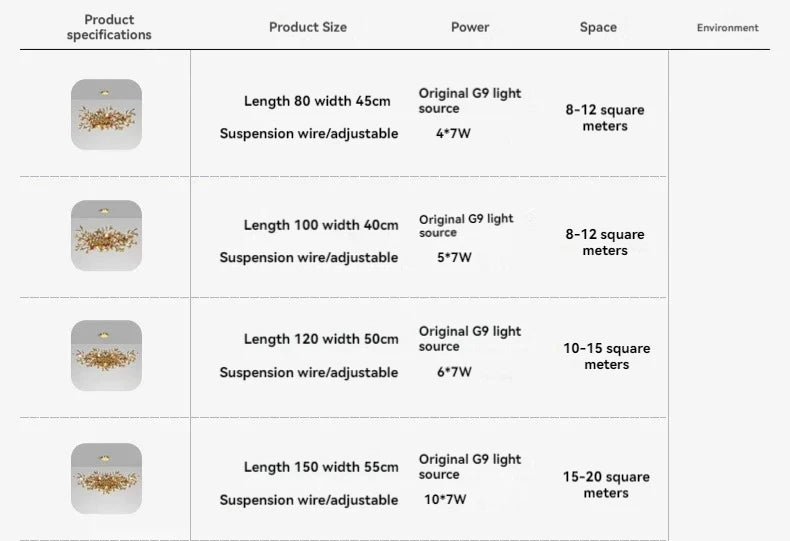Click the Length 80 width 45cm text
Image resolution: width=790 pixels, height=541 pixels.
pyautogui.click(x=317, y=101)
